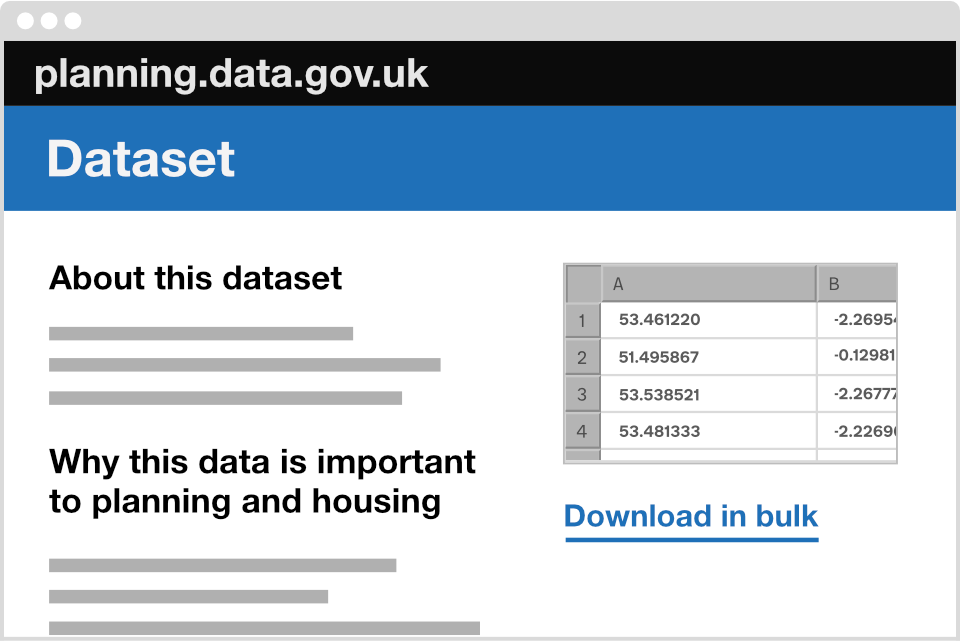Click first window control dot
Viewport: 960px width, 641px height.
click(x=26, y=21)
